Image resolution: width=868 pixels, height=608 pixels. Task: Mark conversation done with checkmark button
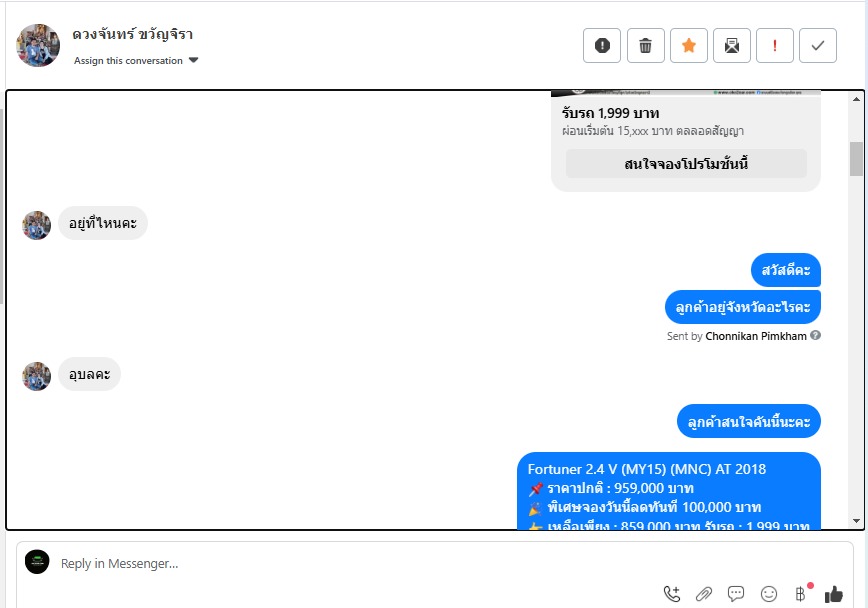[x=818, y=45]
